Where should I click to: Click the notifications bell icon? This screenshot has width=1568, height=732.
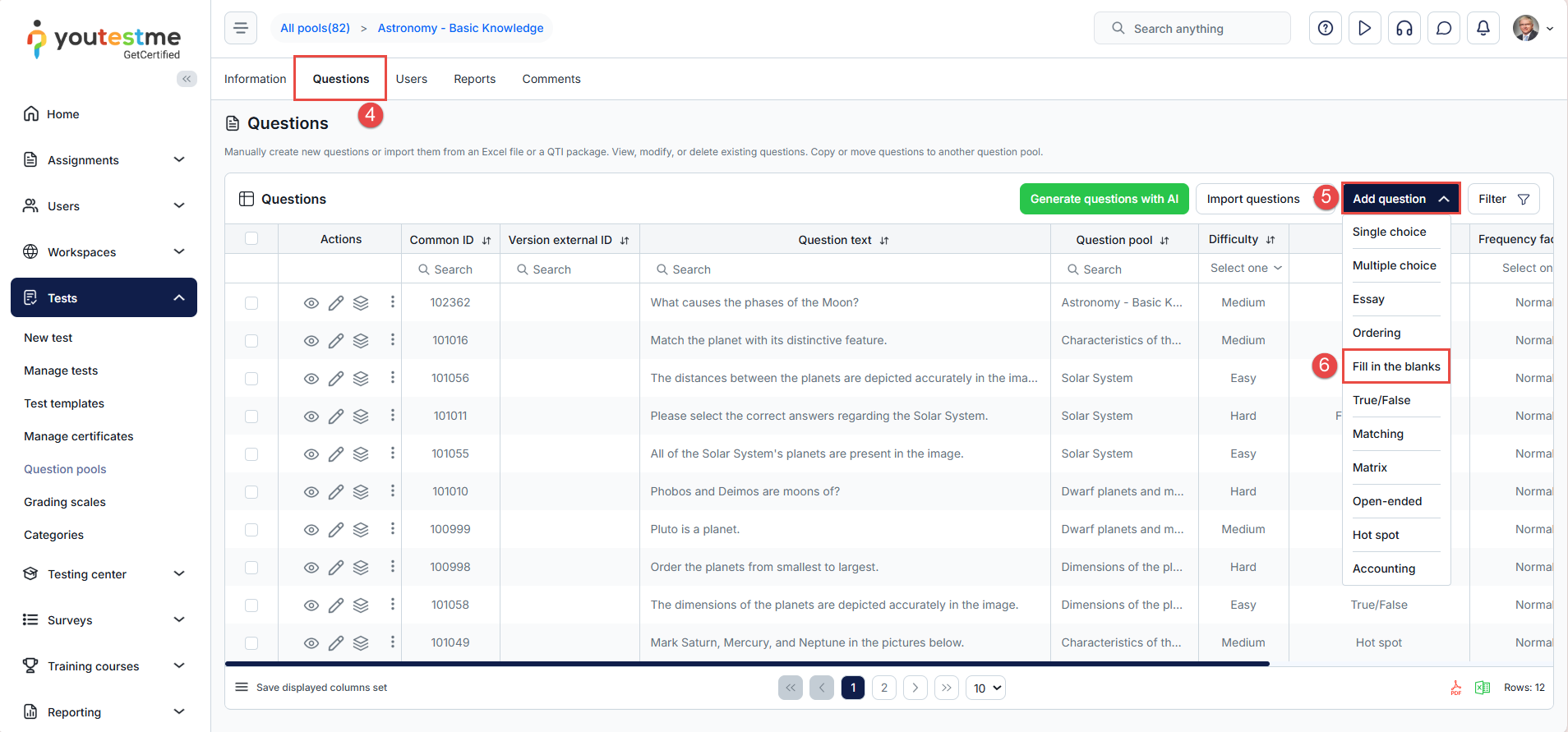[x=1483, y=28]
